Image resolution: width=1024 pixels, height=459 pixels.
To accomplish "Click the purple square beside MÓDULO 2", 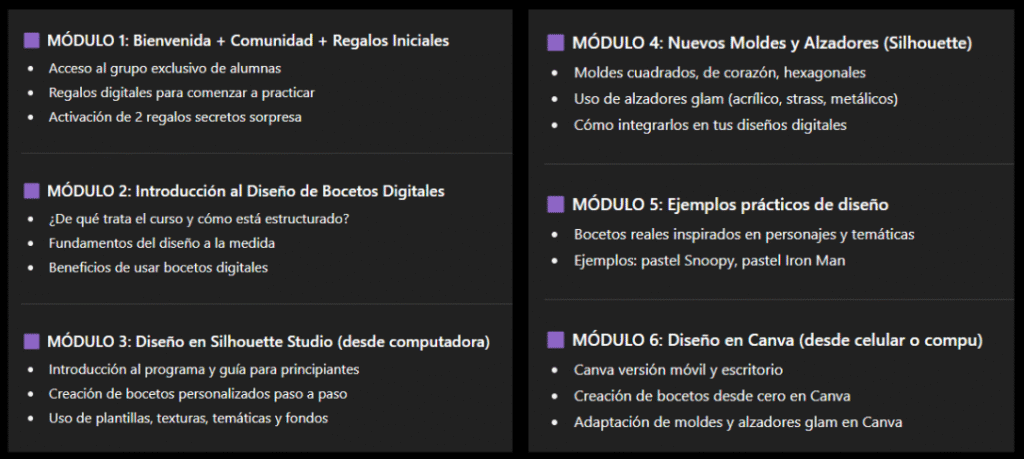I will click(31, 191).
